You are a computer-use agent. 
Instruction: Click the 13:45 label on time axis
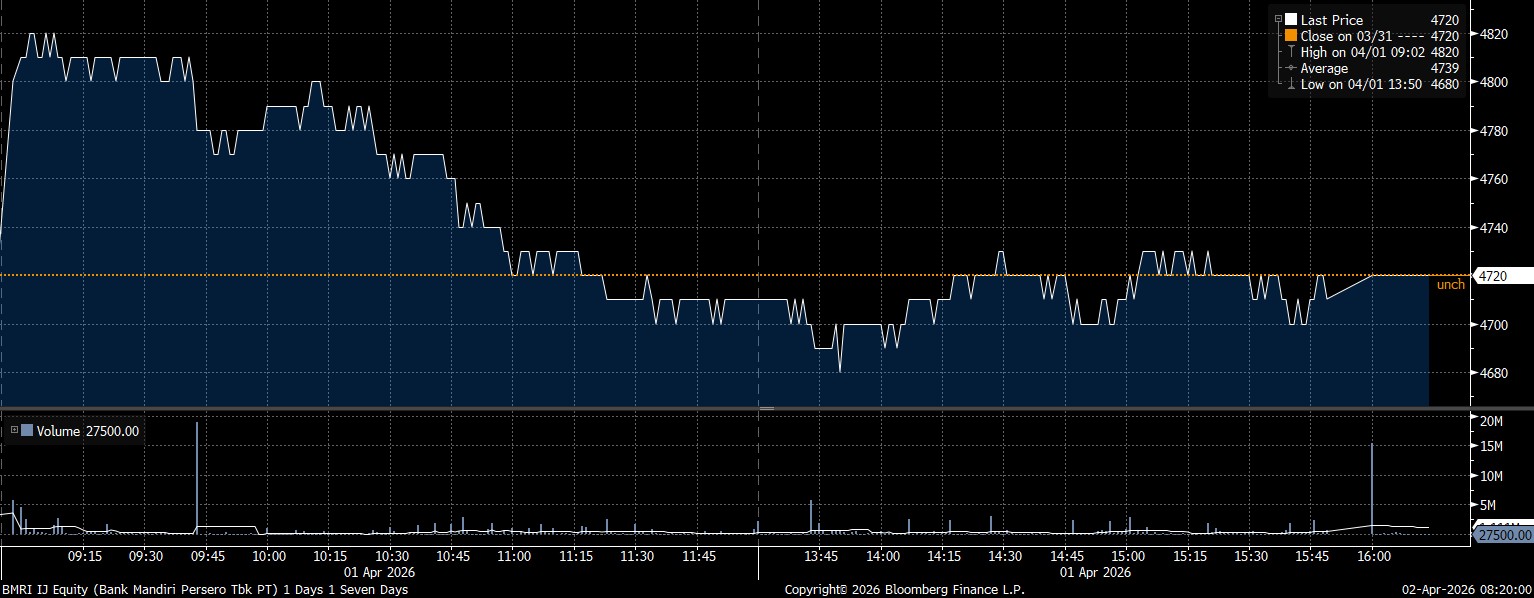click(x=820, y=556)
